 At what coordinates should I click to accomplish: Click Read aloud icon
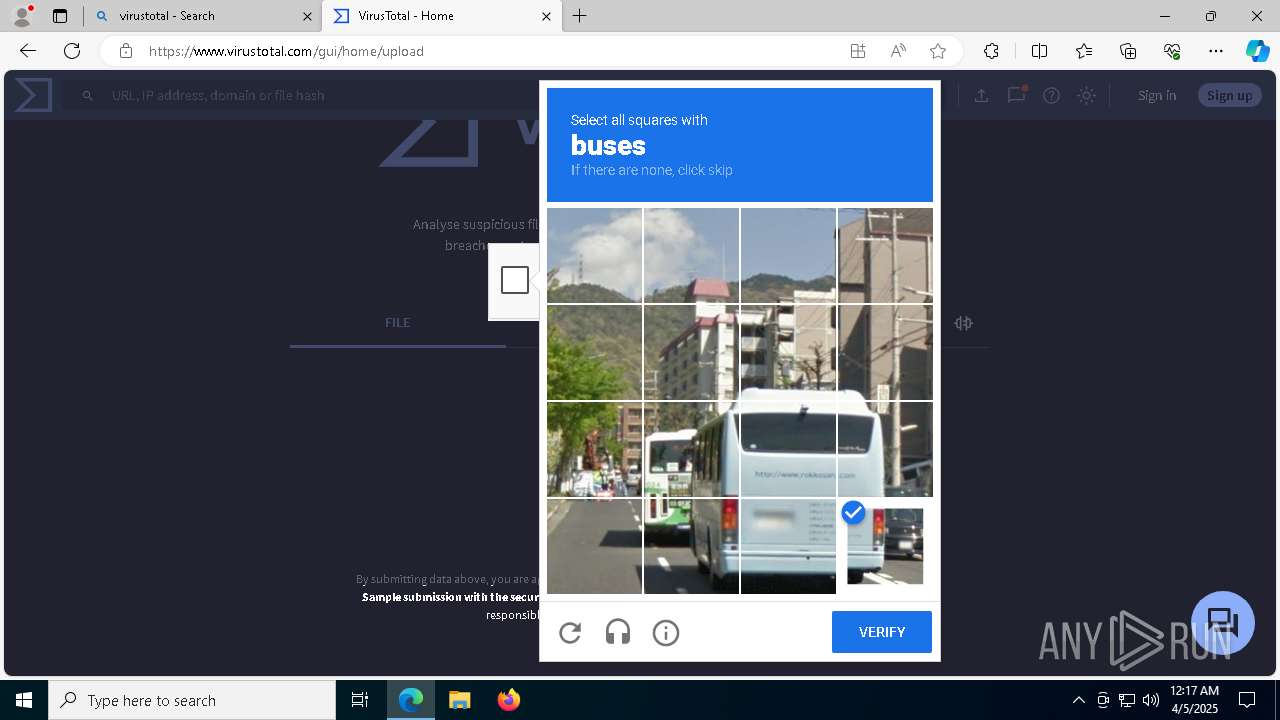(898, 51)
